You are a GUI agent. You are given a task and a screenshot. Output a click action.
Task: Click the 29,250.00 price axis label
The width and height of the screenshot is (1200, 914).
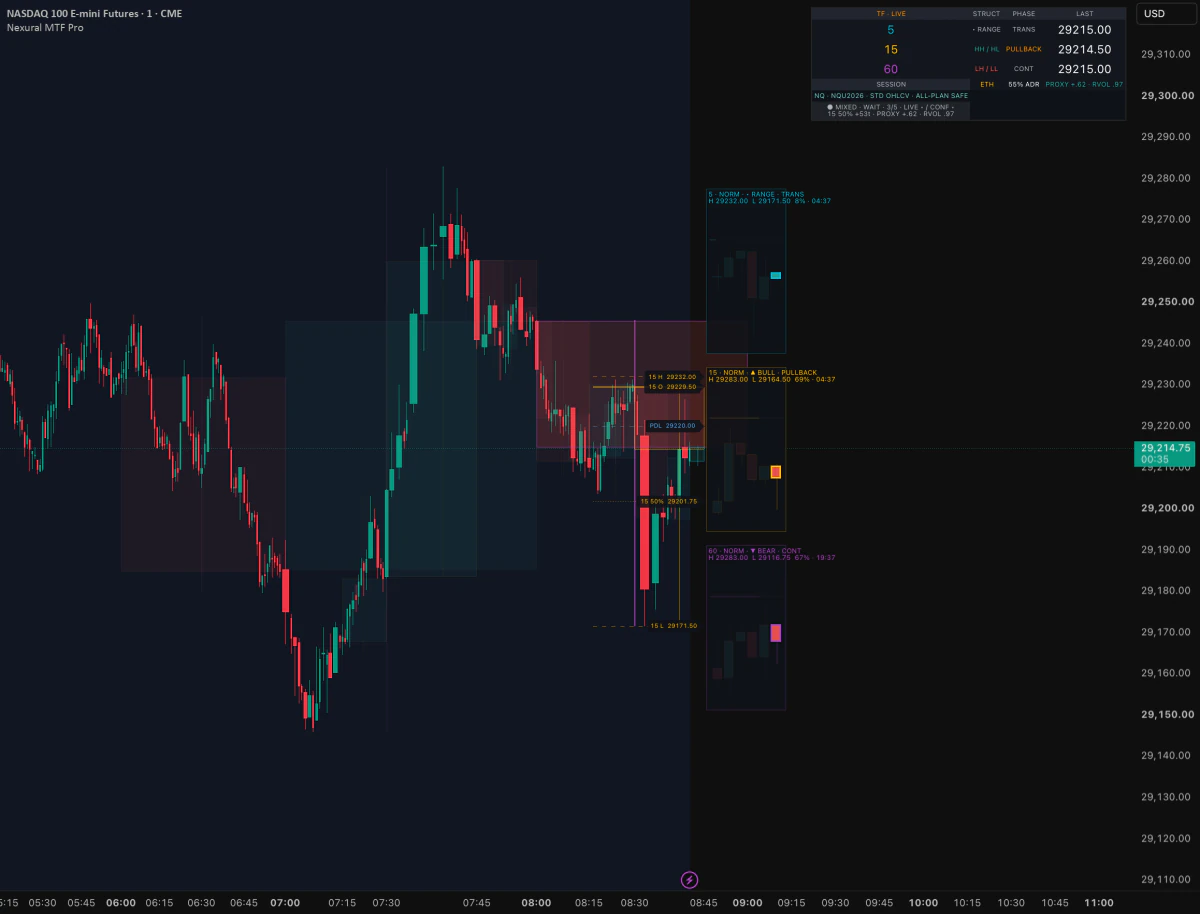[x=1167, y=301]
